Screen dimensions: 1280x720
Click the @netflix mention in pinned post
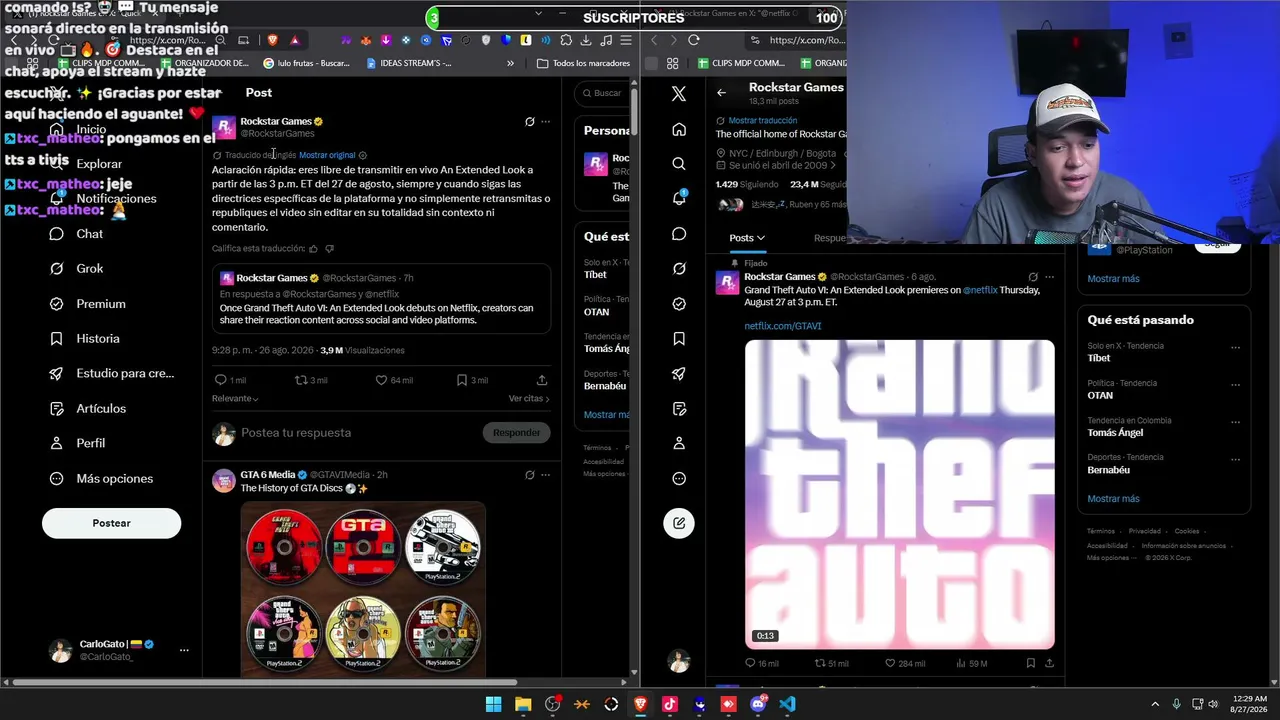980,290
